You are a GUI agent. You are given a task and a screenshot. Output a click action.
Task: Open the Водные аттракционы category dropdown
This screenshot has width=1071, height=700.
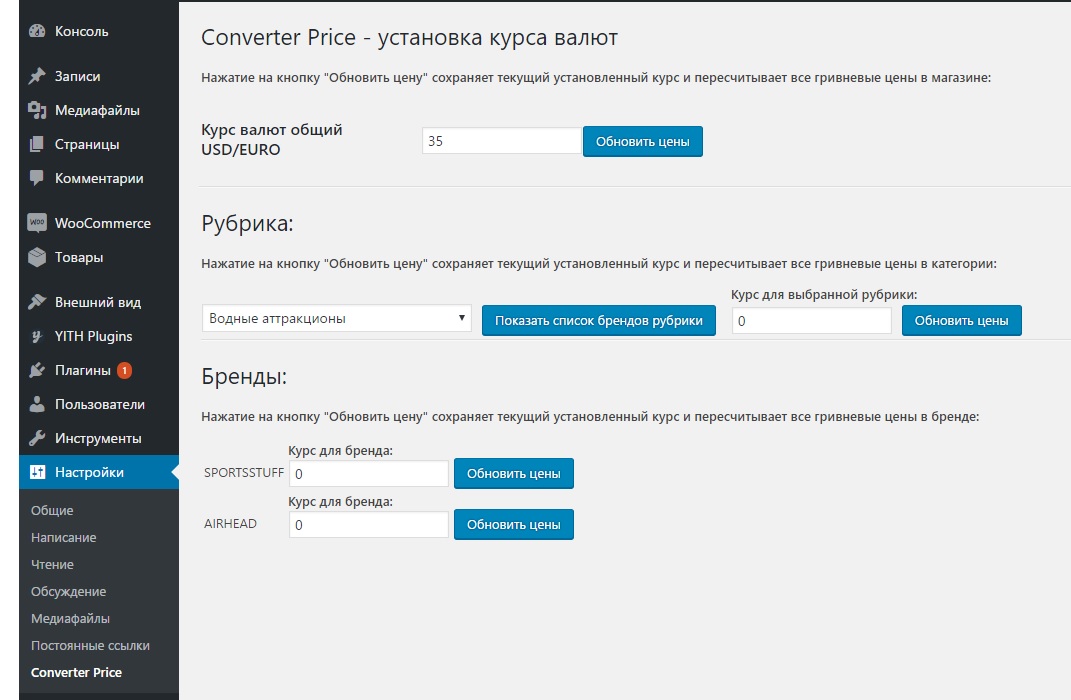tap(337, 318)
